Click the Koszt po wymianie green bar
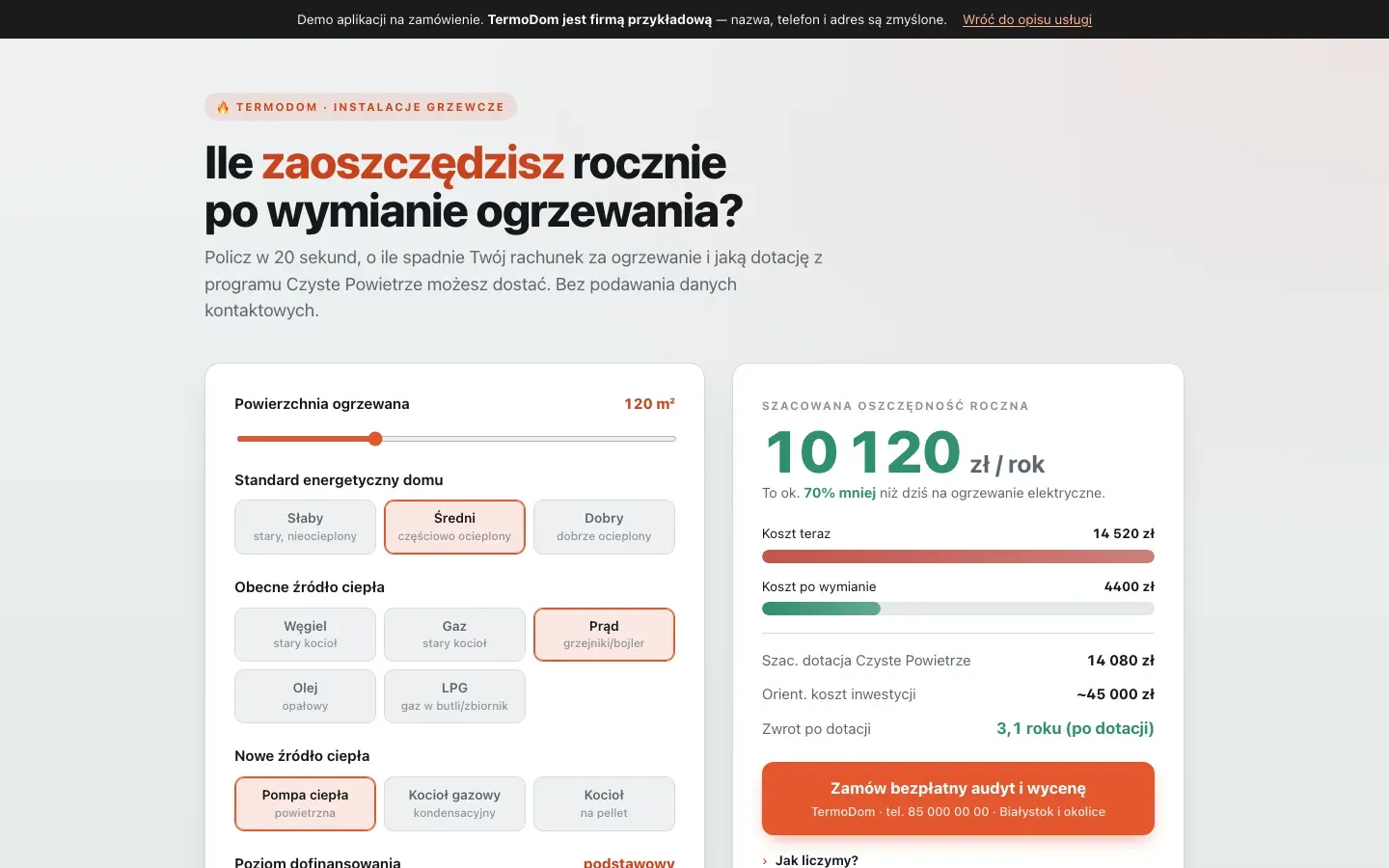The height and width of the screenshot is (868, 1389). click(x=821, y=609)
